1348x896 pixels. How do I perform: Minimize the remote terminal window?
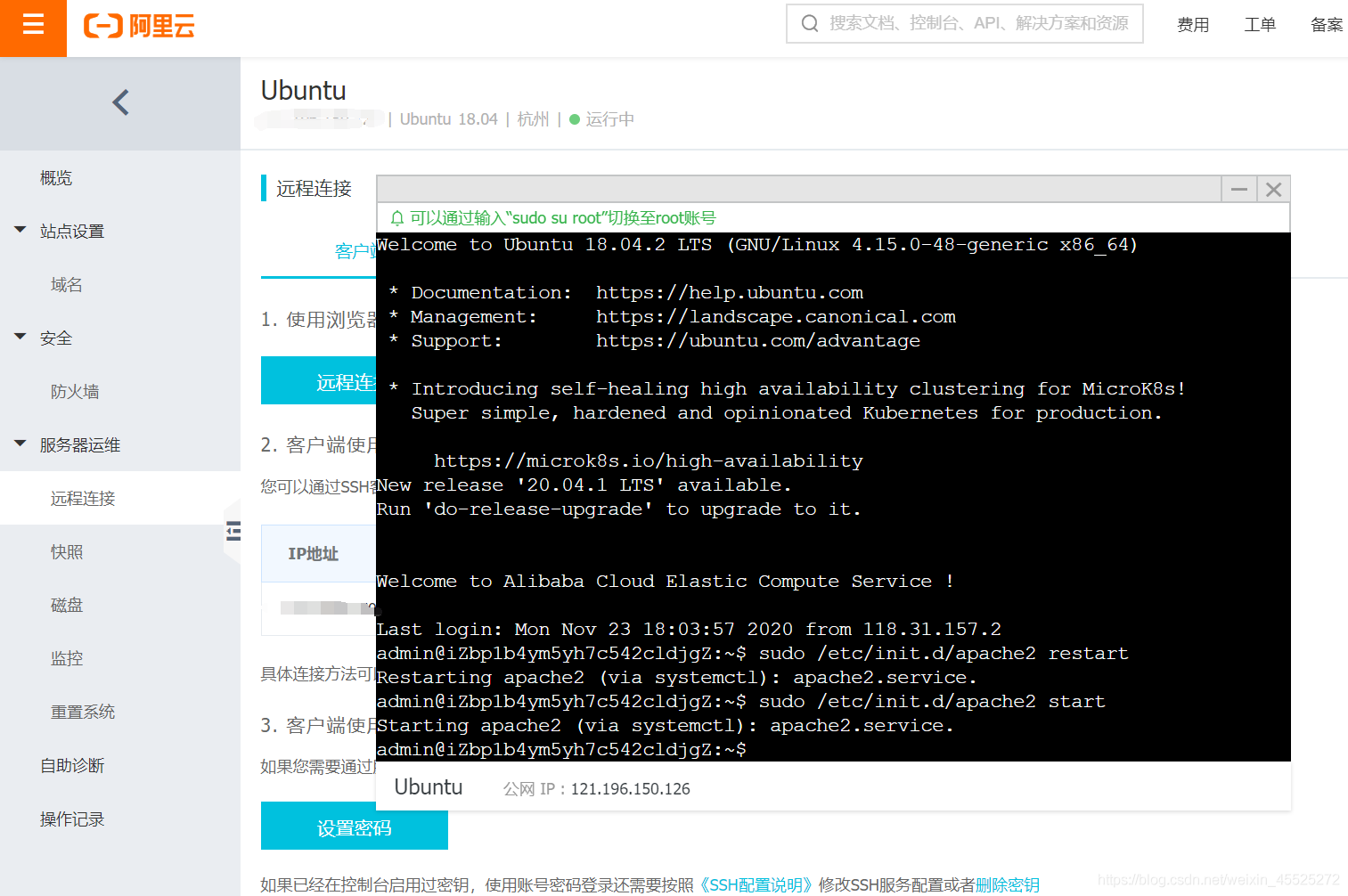click(x=1238, y=189)
